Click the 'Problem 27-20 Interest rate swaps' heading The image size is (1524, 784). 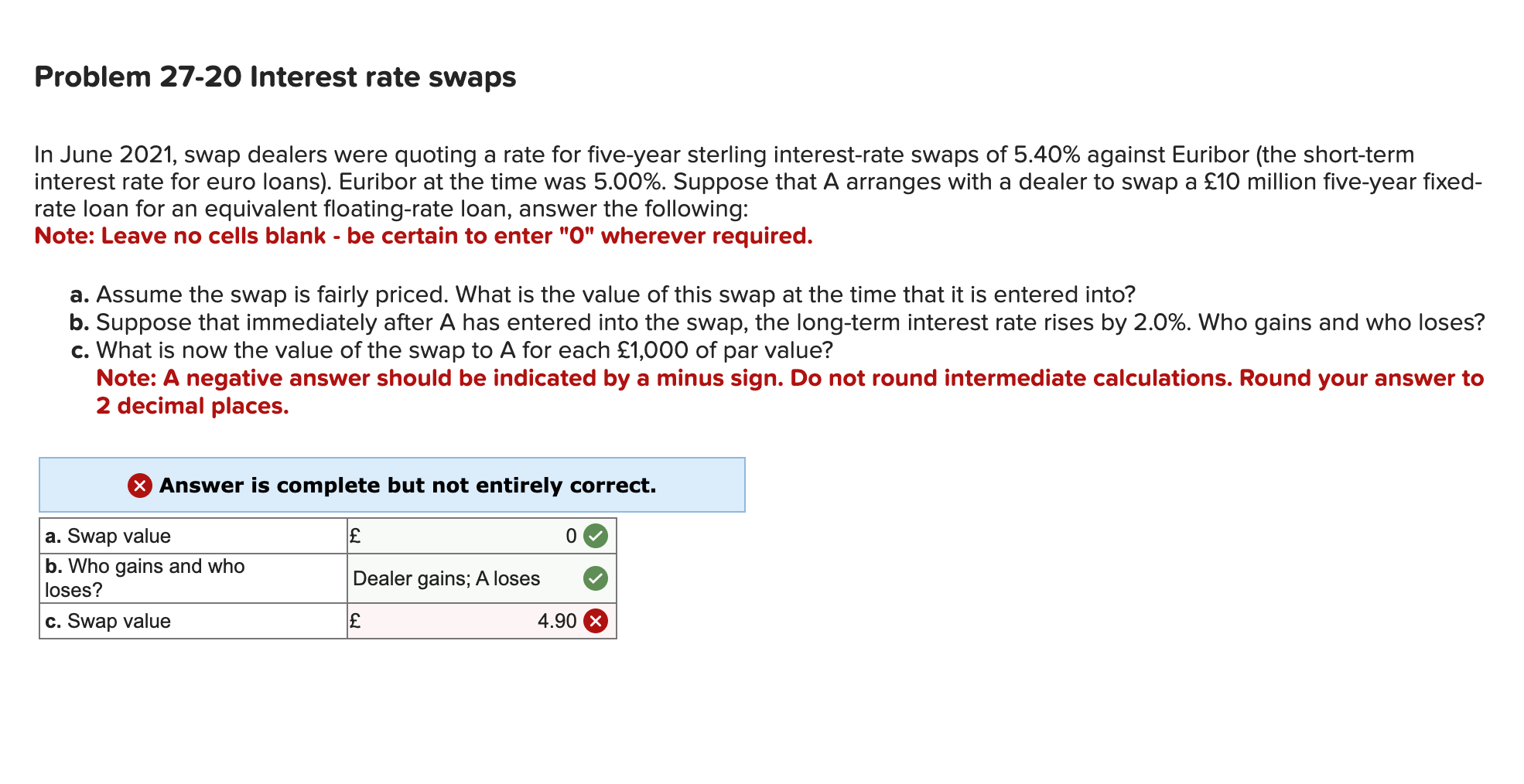point(275,77)
